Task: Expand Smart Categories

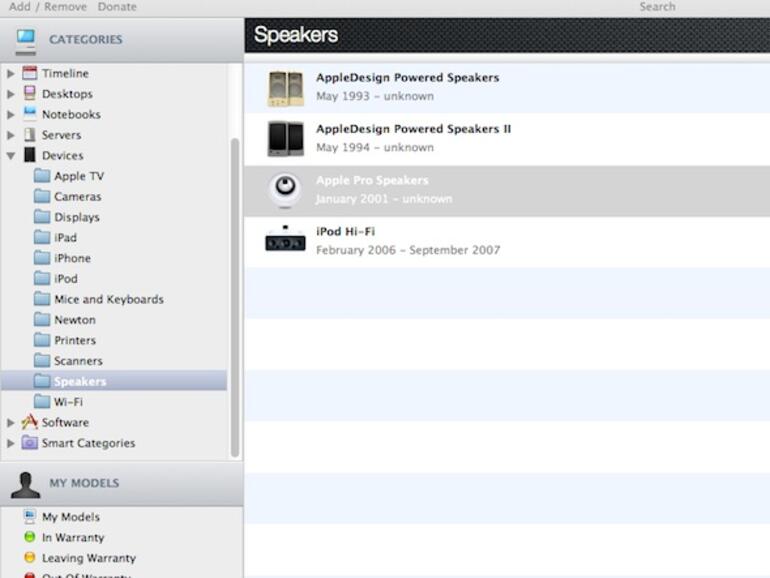Action: (x=11, y=443)
